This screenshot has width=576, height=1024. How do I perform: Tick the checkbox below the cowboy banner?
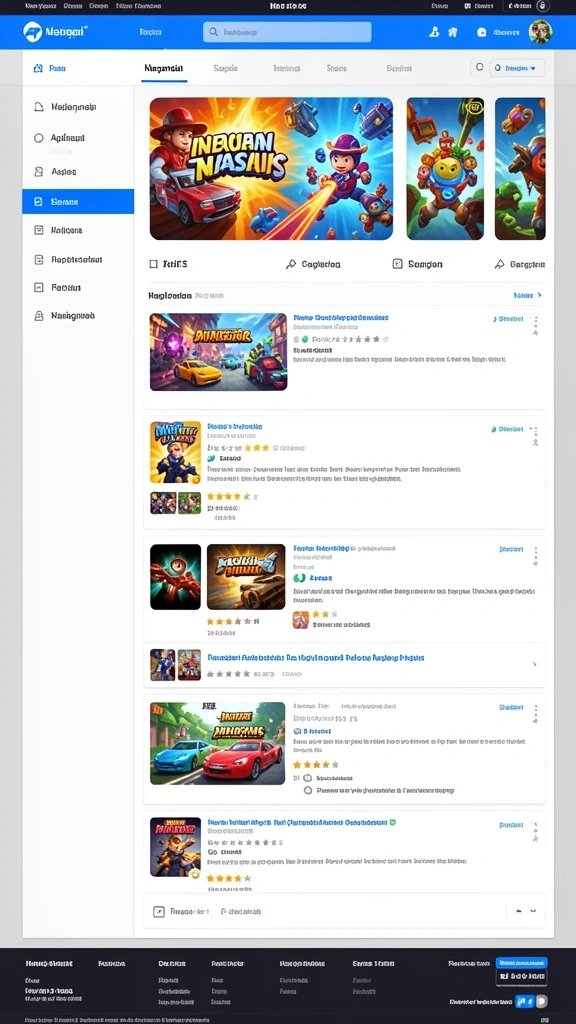tap(153, 264)
